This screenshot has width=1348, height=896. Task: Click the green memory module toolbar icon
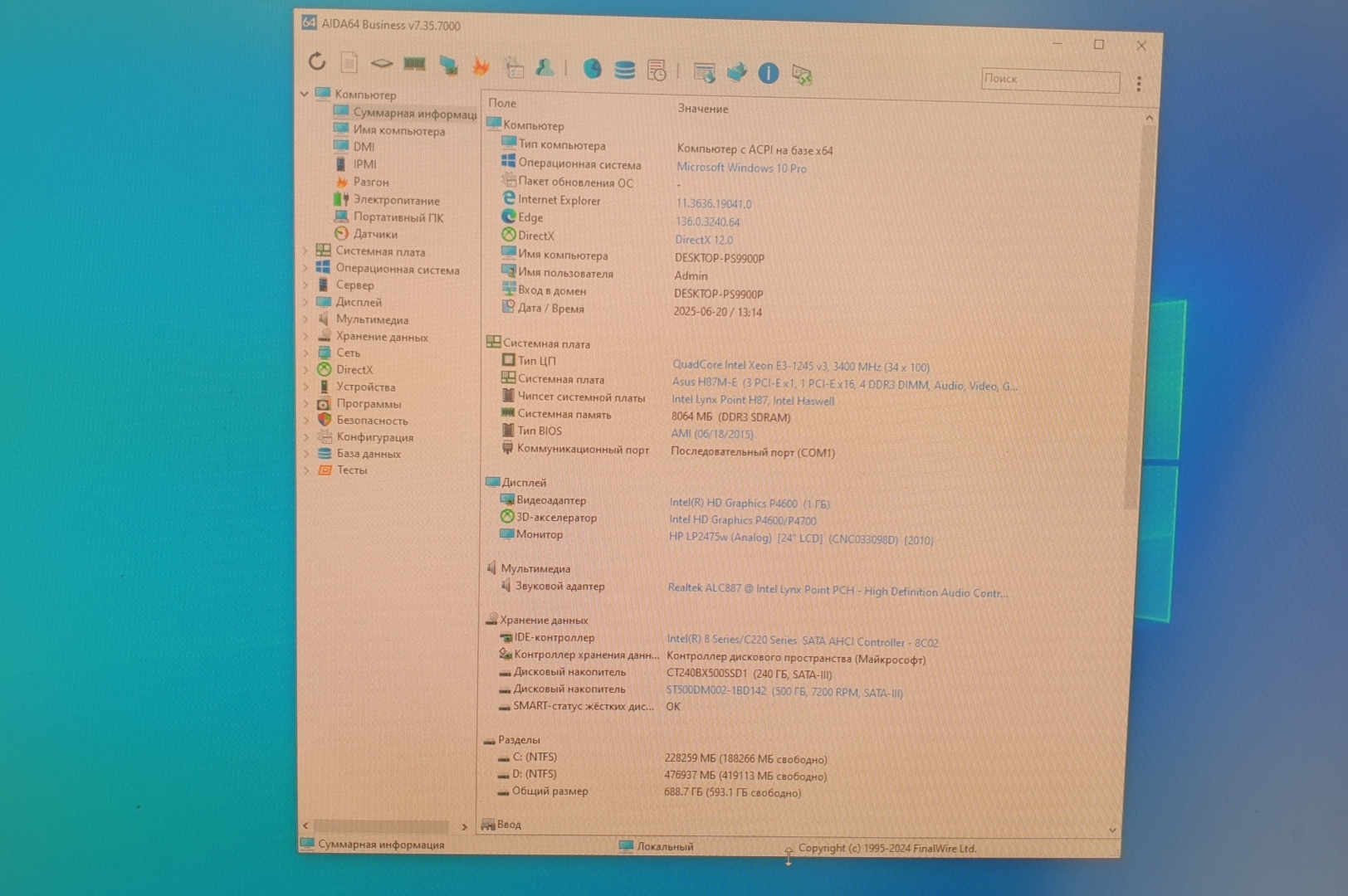tap(414, 64)
